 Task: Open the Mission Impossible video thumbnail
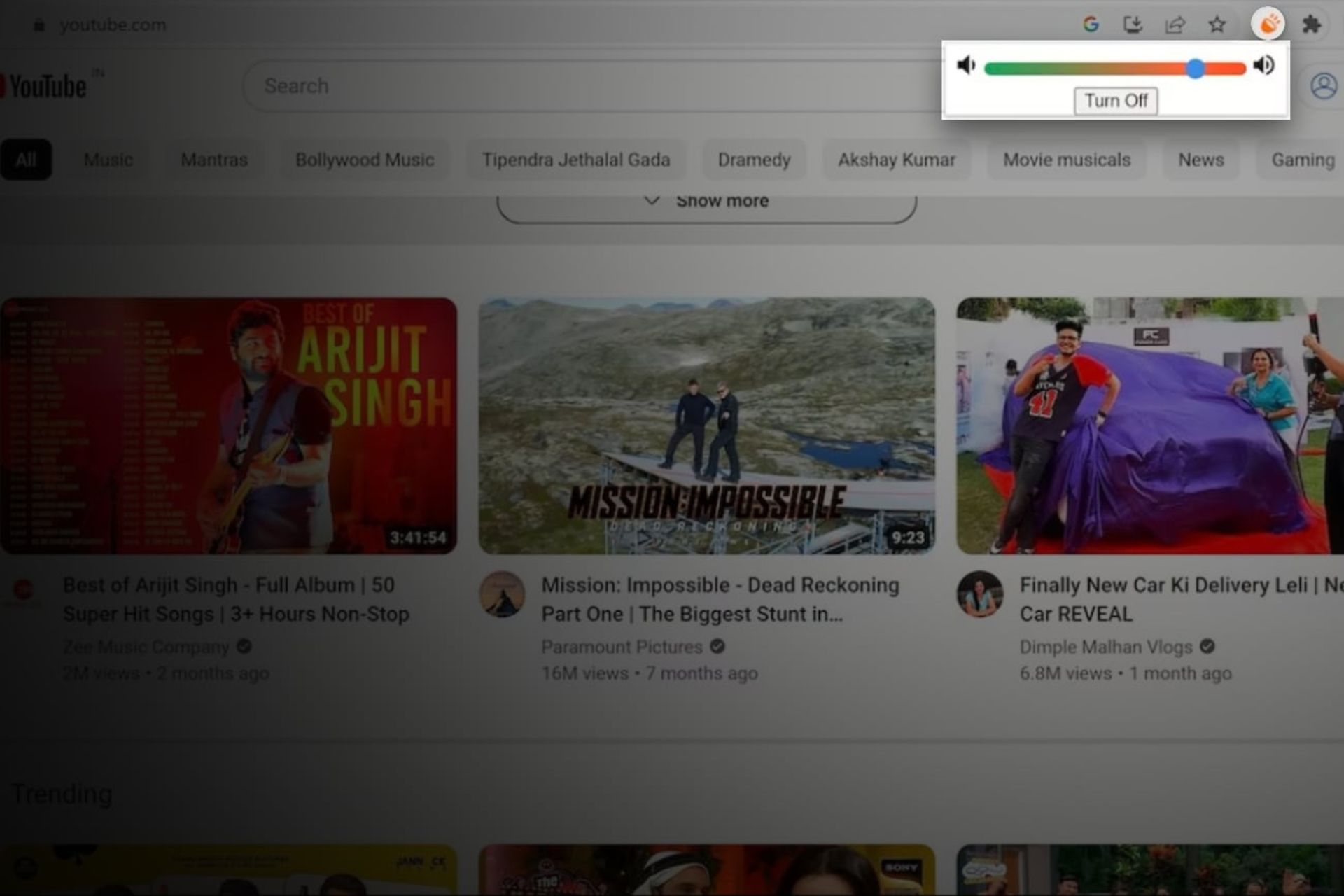pos(706,426)
